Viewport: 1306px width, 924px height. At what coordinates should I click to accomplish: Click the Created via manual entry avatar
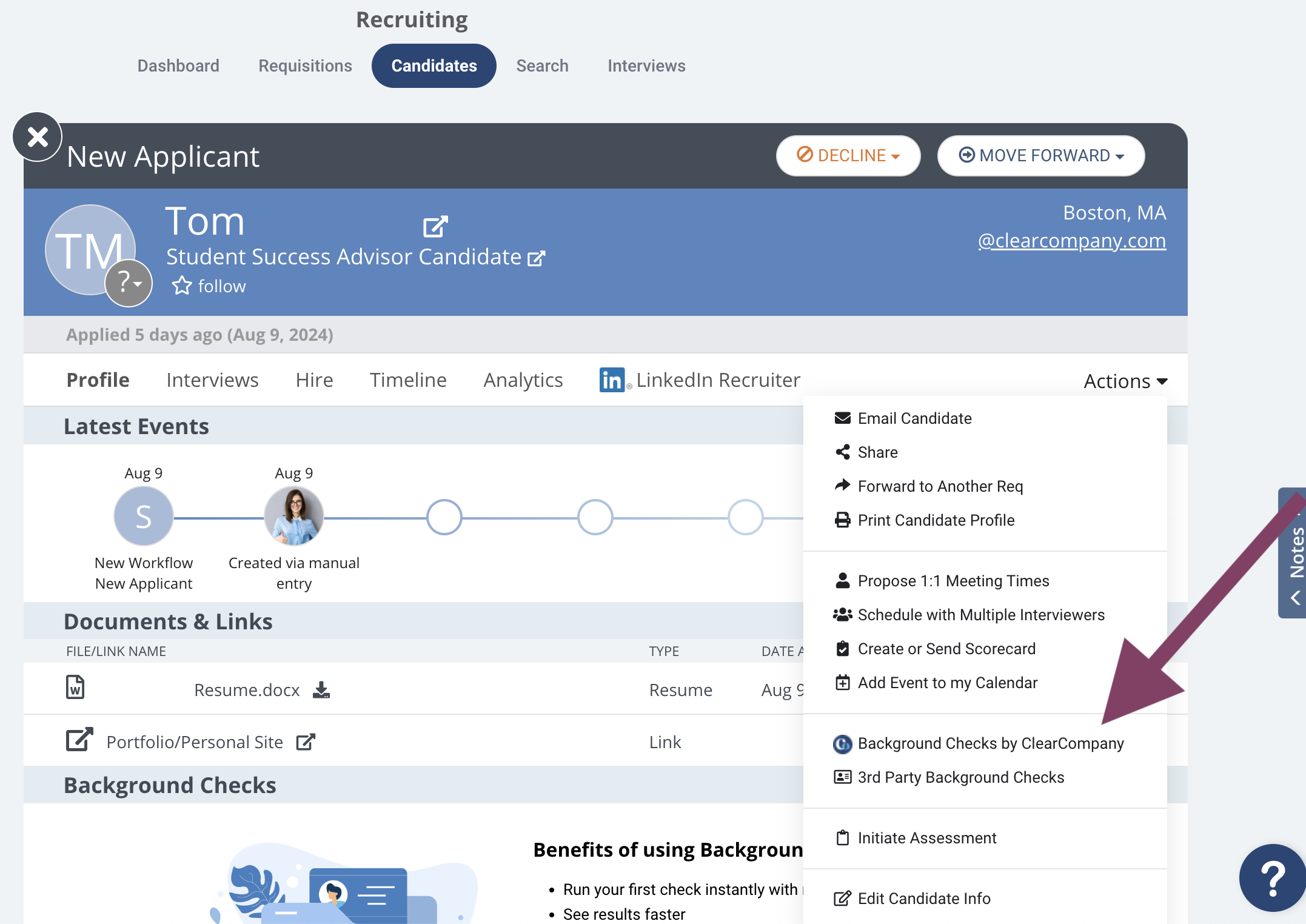coord(294,517)
